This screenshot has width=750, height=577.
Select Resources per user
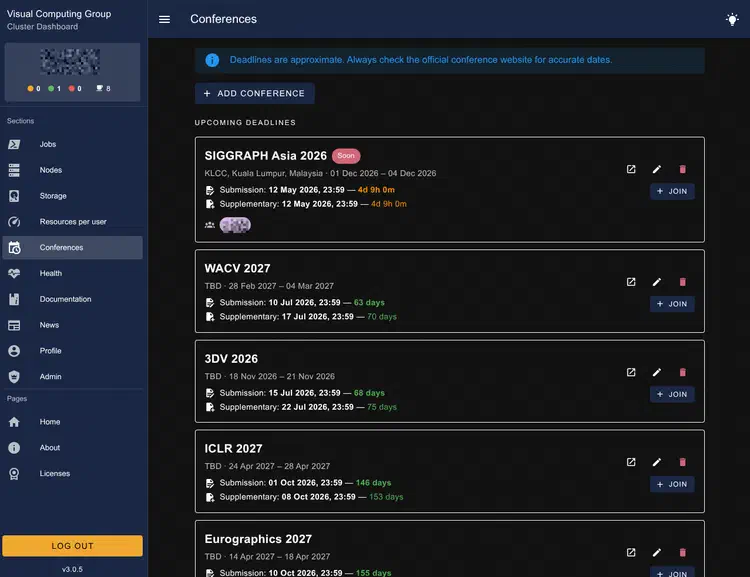tap(72, 222)
